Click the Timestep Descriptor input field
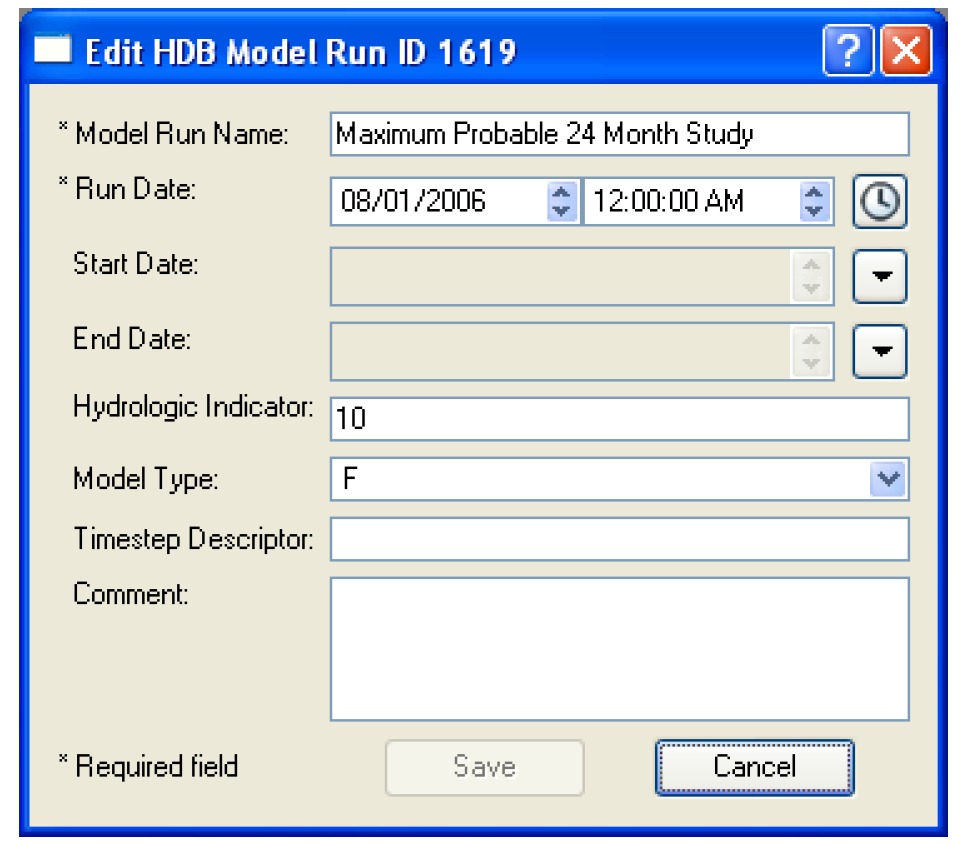Viewport: 962px width, 846px height. [618, 540]
